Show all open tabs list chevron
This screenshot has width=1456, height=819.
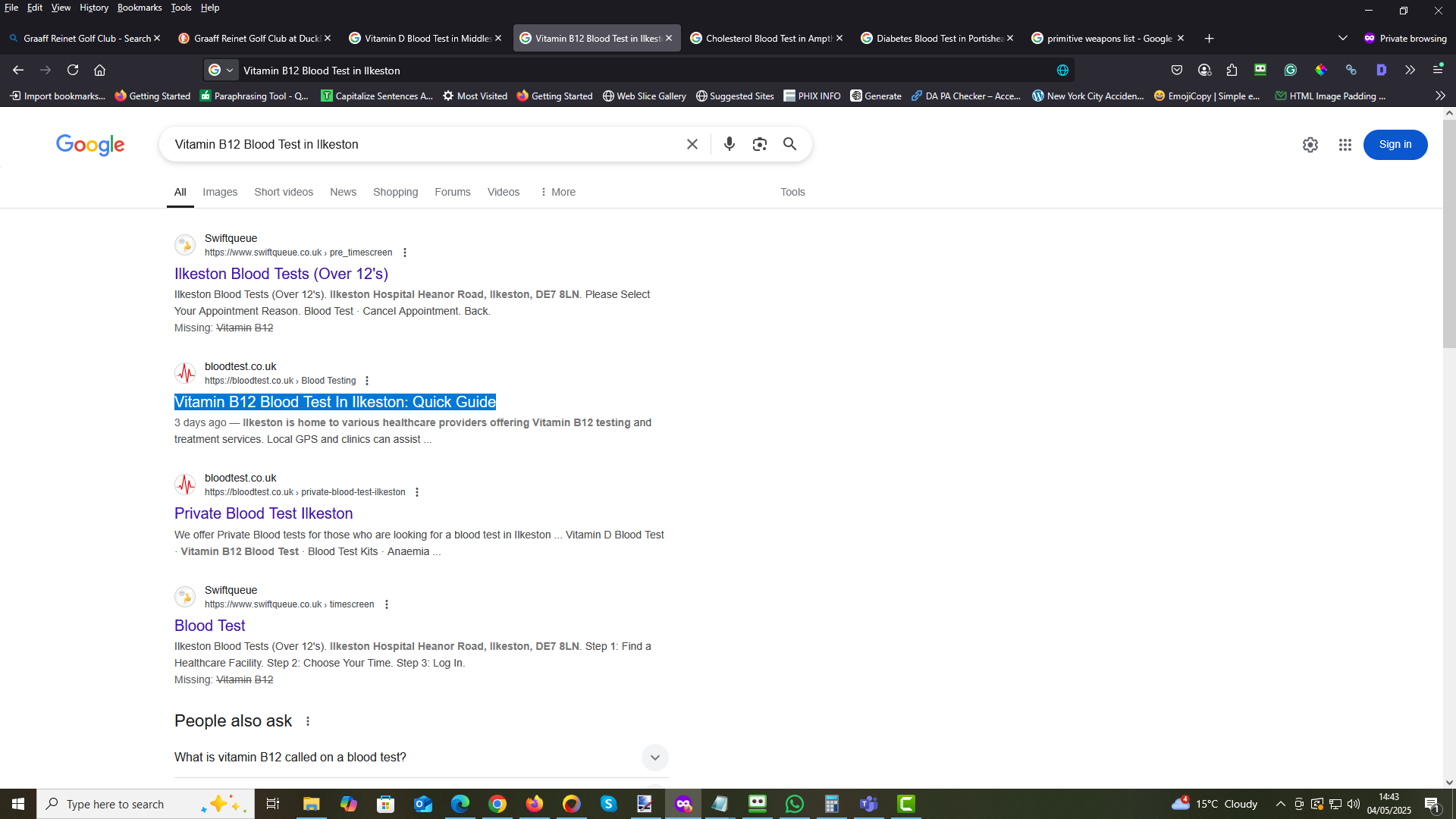pyautogui.click(x=1342, y=38)
